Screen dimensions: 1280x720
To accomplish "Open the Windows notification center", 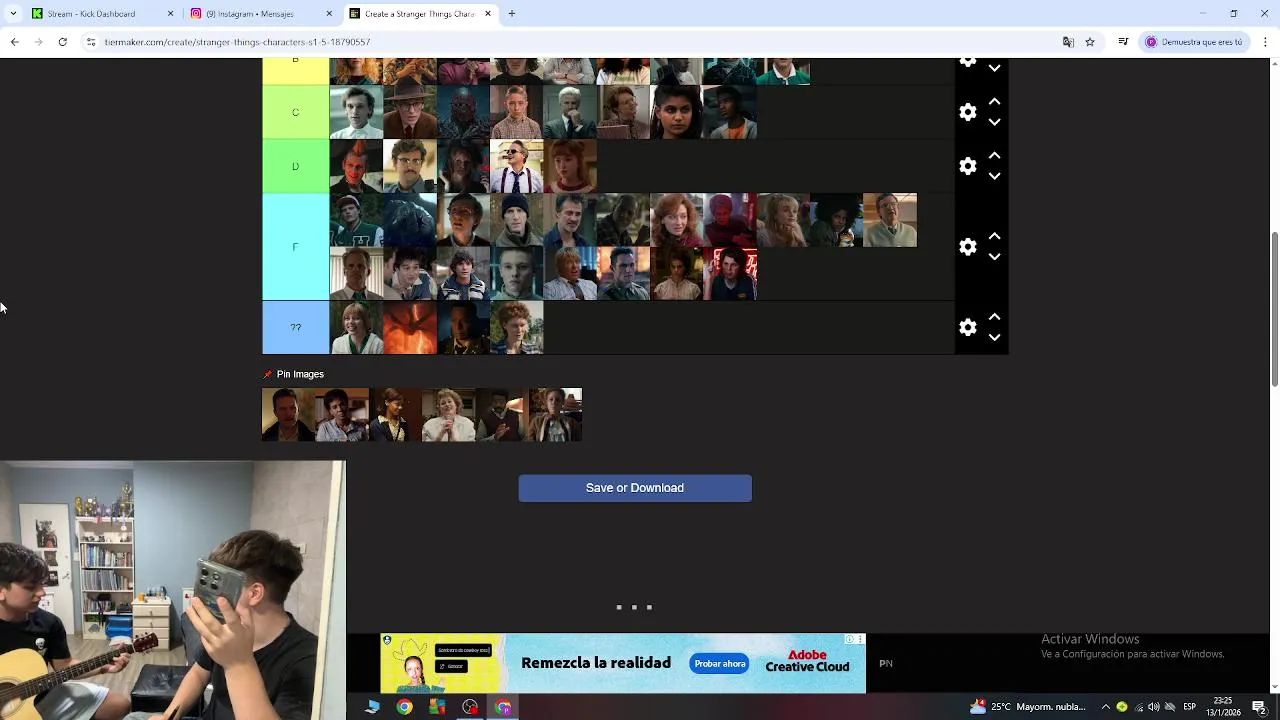I will 1259,707.
